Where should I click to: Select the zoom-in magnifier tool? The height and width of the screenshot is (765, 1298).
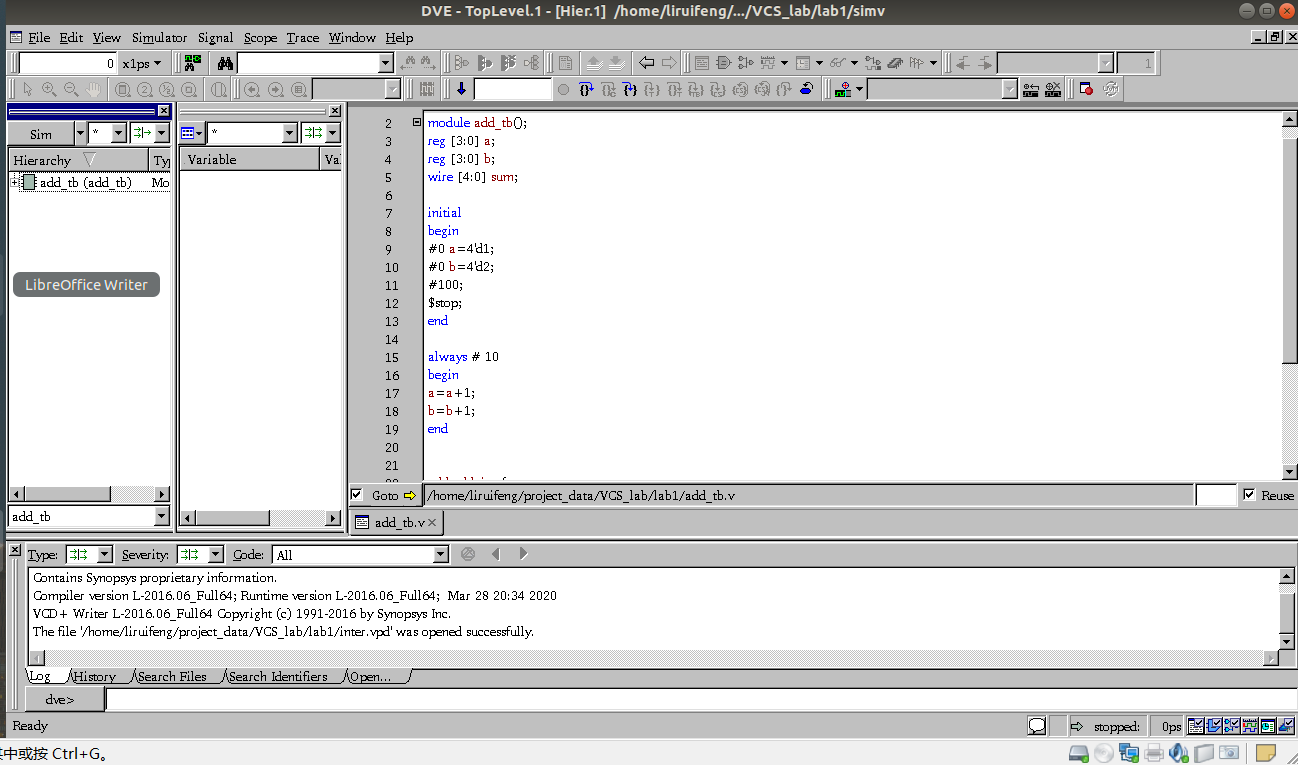coord(48,90)
